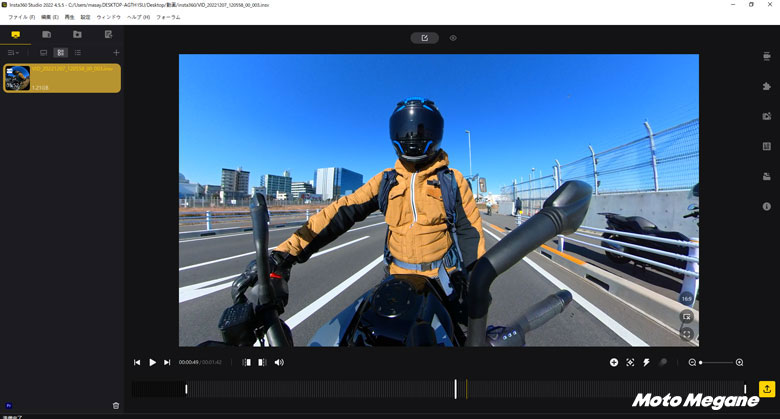Mute the video volume
The image size is (780, 419).
point(279,362)
